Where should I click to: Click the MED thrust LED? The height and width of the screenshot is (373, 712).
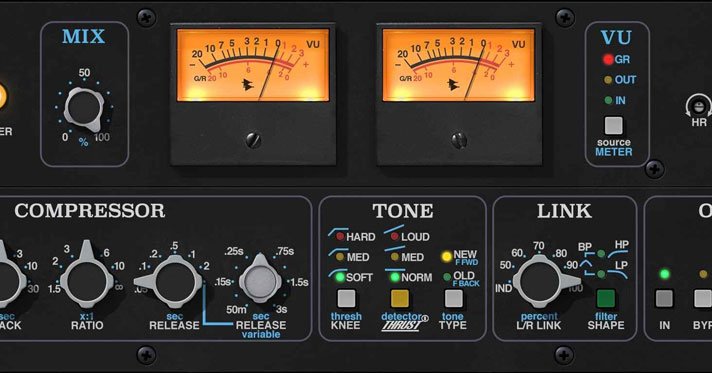[x=394, y=257]
